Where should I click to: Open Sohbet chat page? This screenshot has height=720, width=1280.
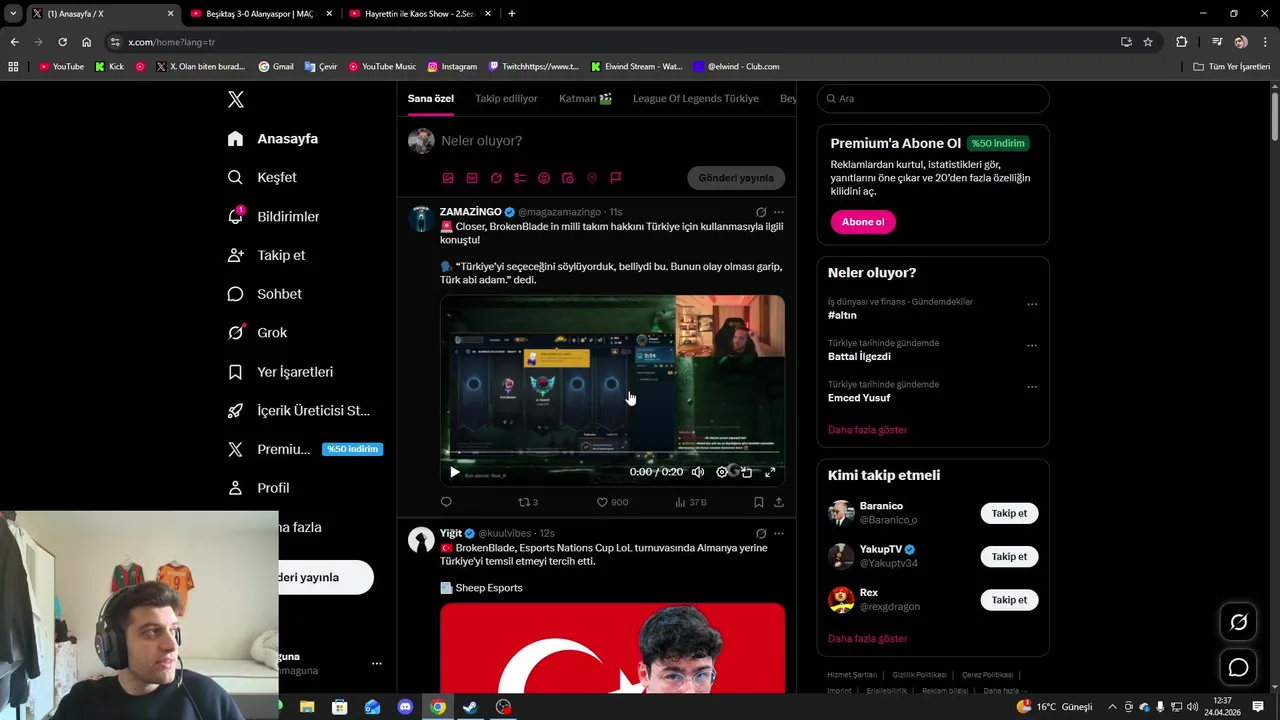click(x=264, y=294)
